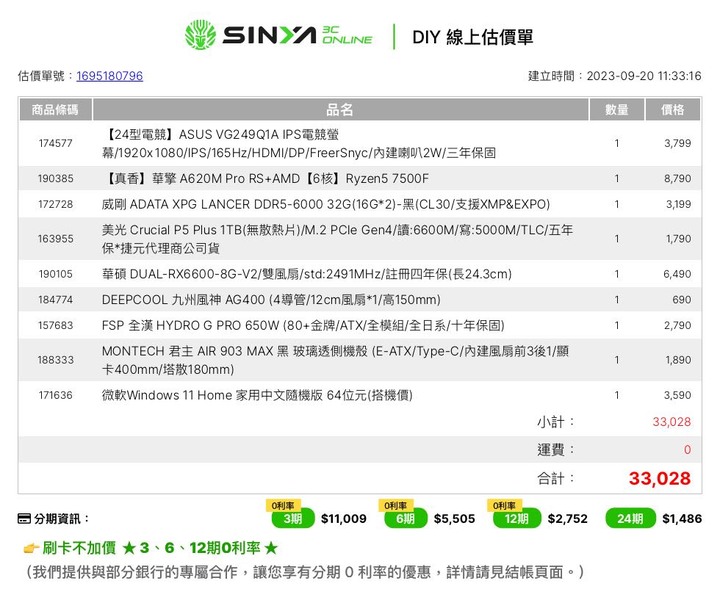
Task: Click the $1,486 installment amount
Action: pos(682,519)
